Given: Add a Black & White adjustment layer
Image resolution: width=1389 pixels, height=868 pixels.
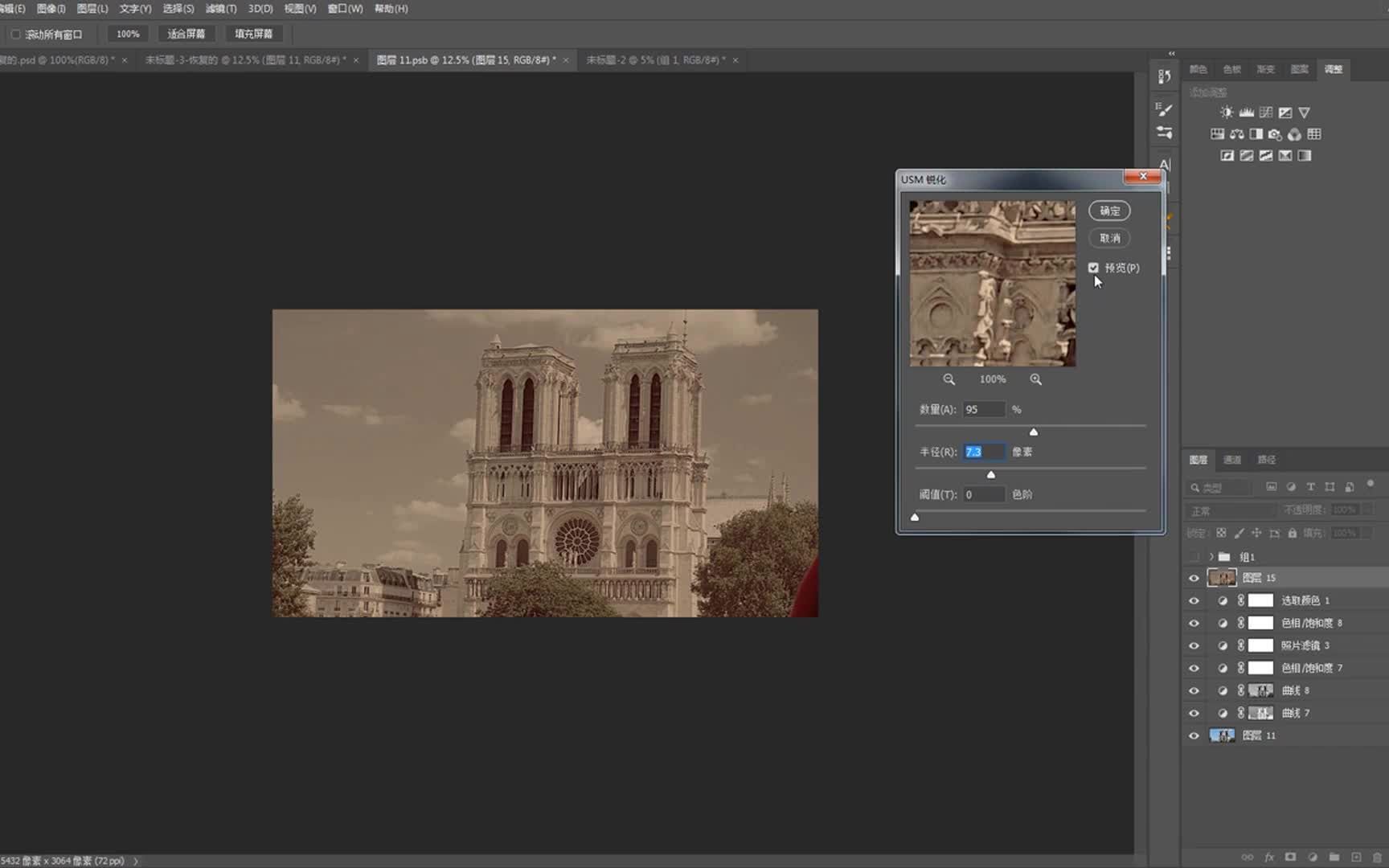Looking at the screenshot, I should click(1256, 134).
